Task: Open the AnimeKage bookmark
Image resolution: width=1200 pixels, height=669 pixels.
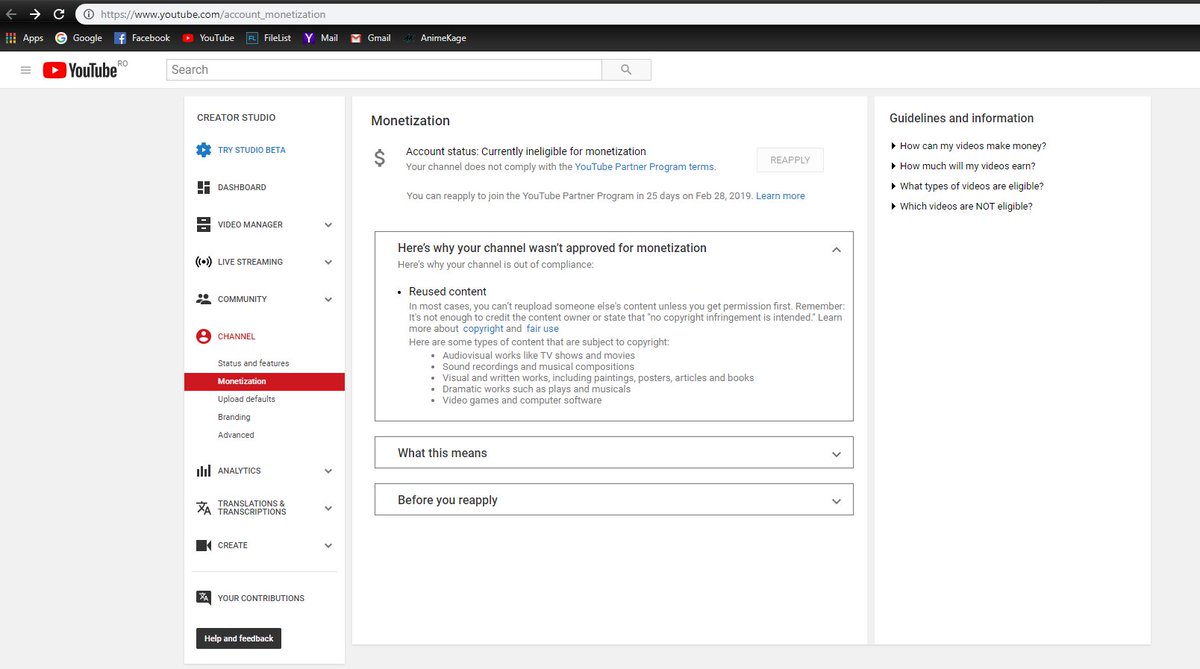Action: point(434,38)
